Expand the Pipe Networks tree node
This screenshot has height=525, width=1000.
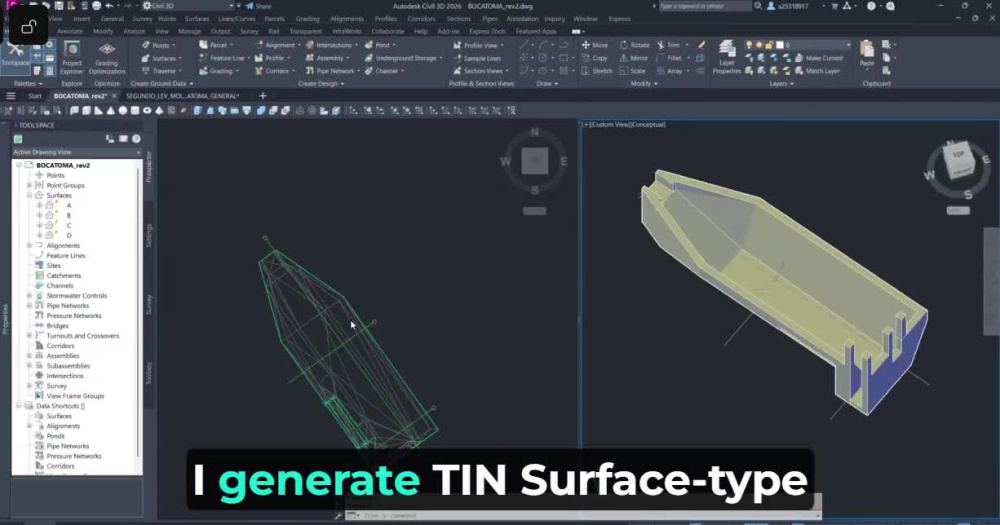(x=29, y=306)
